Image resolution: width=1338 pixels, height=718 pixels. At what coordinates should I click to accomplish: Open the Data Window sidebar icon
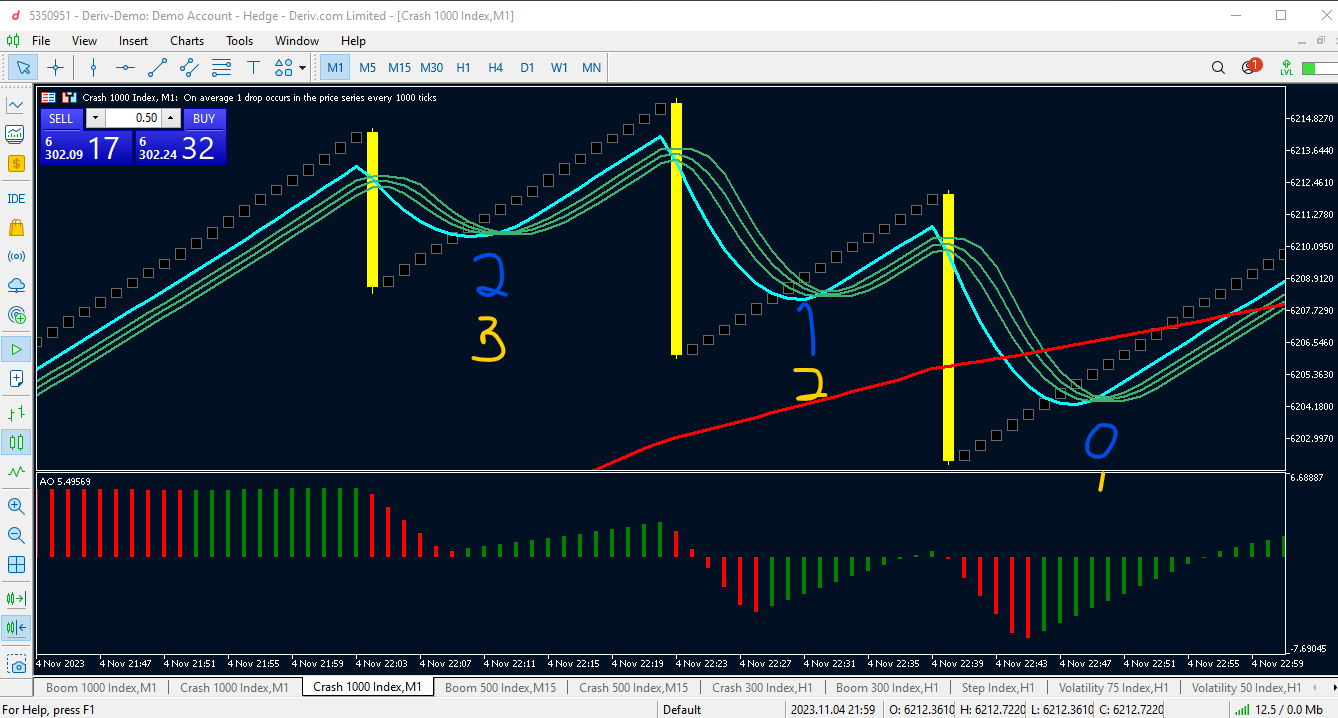coord(16,134)
